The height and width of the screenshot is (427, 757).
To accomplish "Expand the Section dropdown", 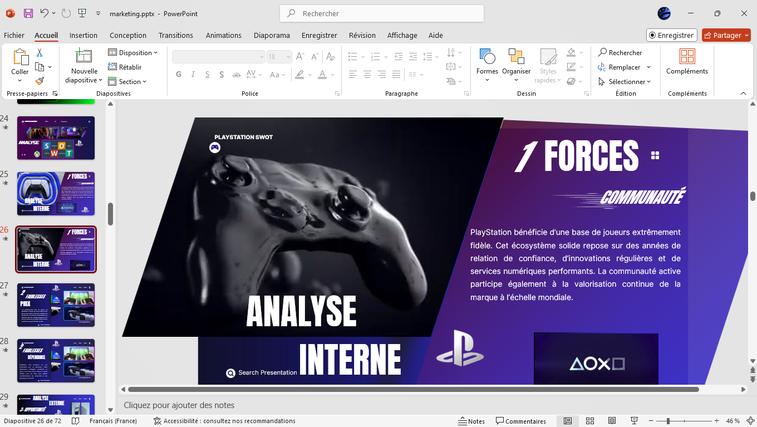I will point(130,82).
